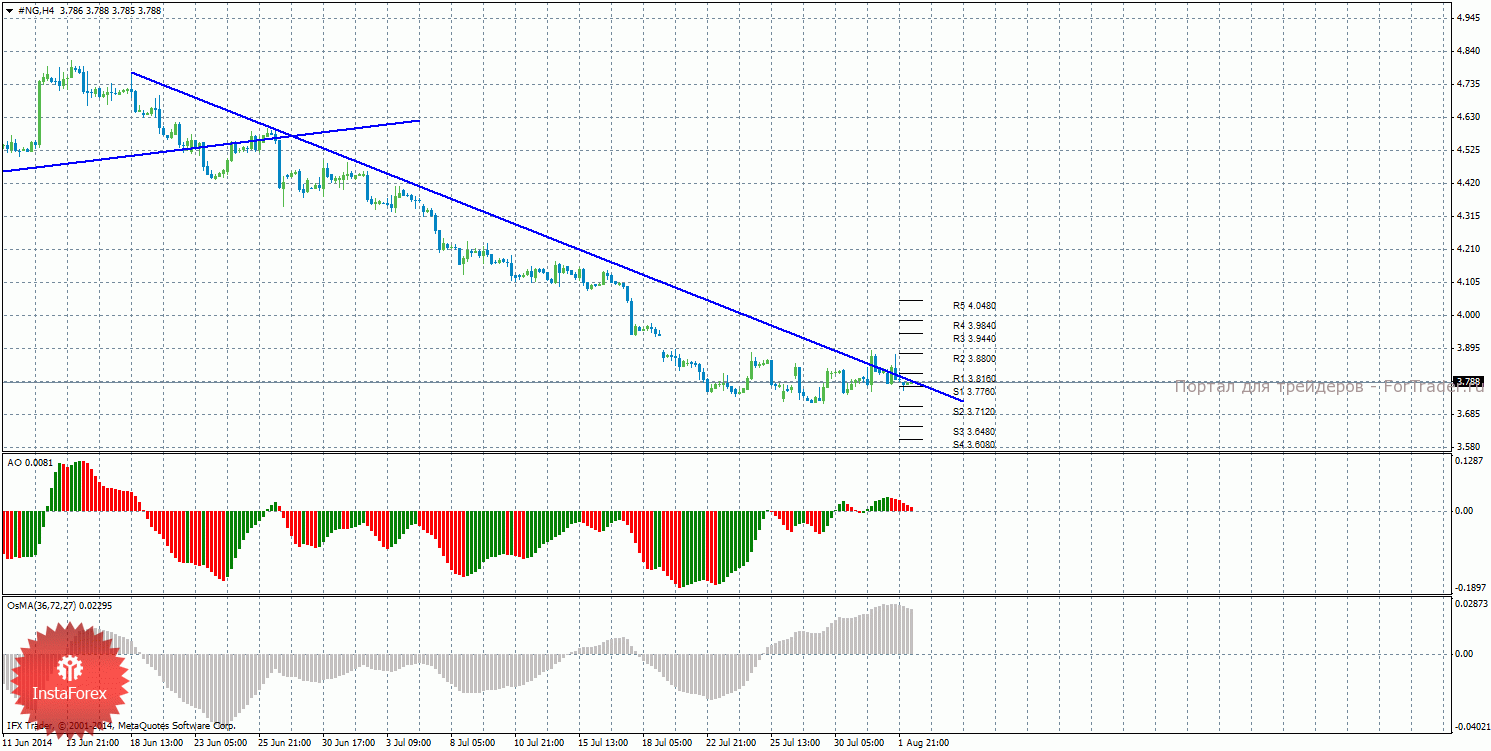Click the 25 Jun 21:00 time axis label
The width and height of the screenshot is (1491, 751).
click(283, 743)
